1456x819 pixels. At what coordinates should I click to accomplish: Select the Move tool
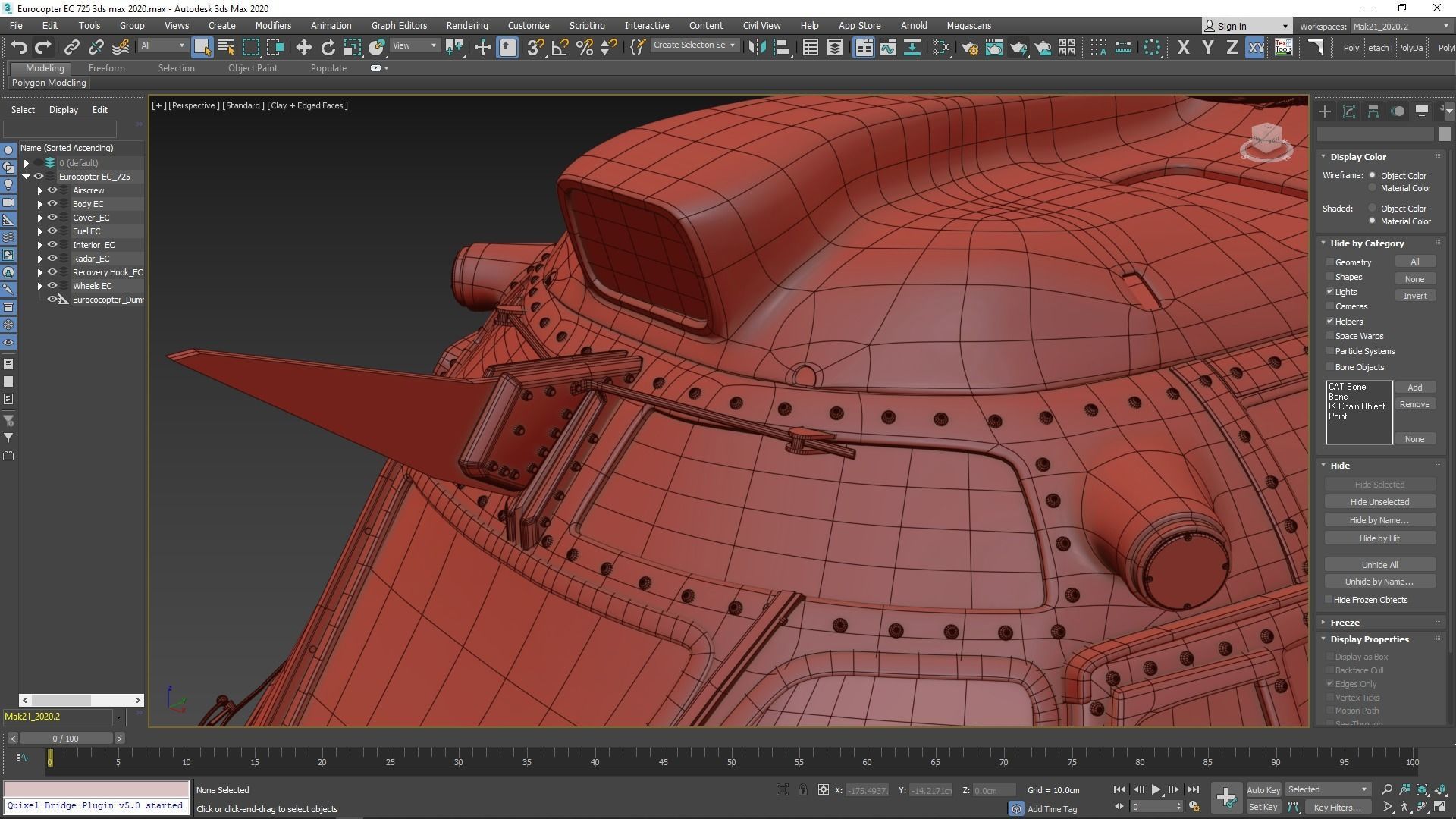[303, 47]
